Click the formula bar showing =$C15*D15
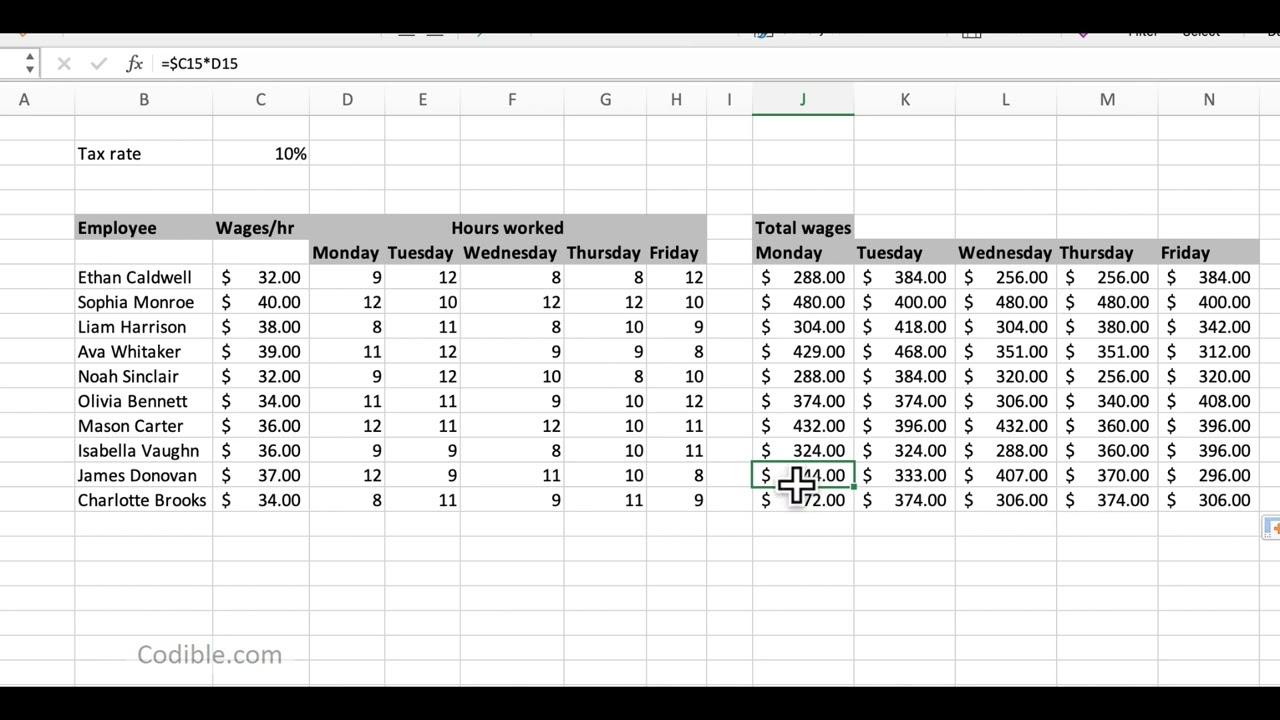 (715, 64)
